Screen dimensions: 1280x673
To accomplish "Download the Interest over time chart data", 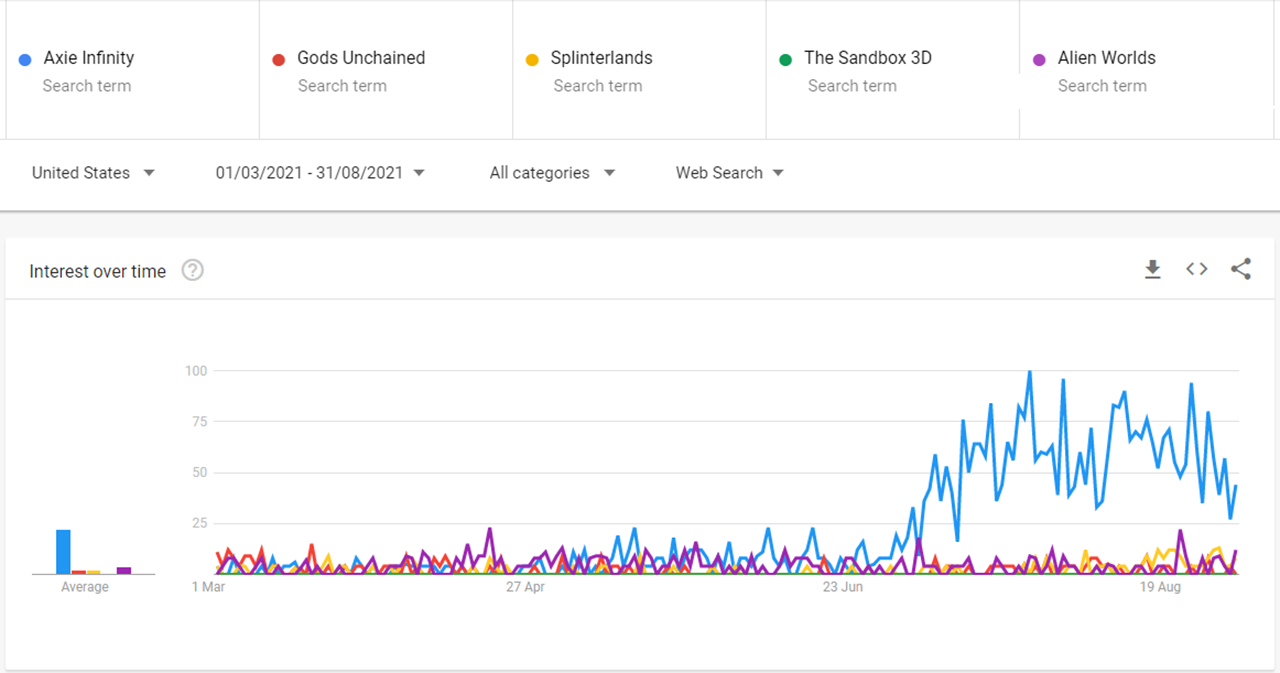I will click(x=1153, y=269).
